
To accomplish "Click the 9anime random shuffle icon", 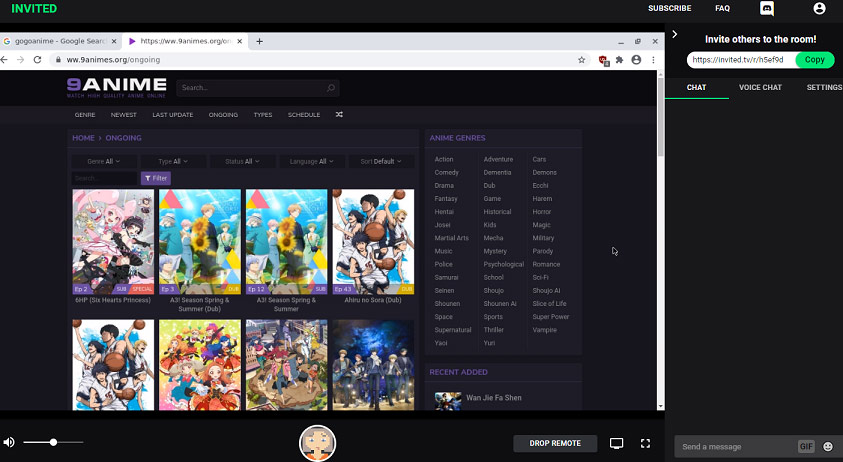I will pyautogui.click(x=339, y=115).
